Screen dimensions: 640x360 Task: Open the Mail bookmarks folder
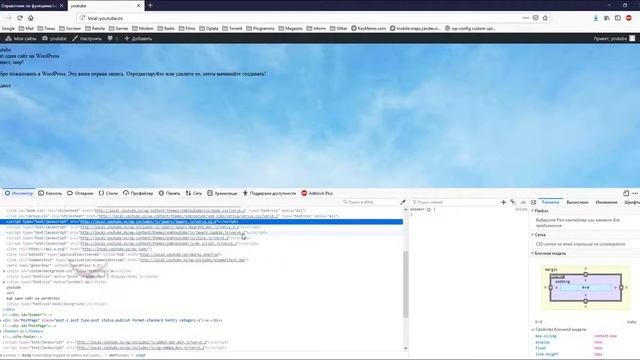coord(26,29)
